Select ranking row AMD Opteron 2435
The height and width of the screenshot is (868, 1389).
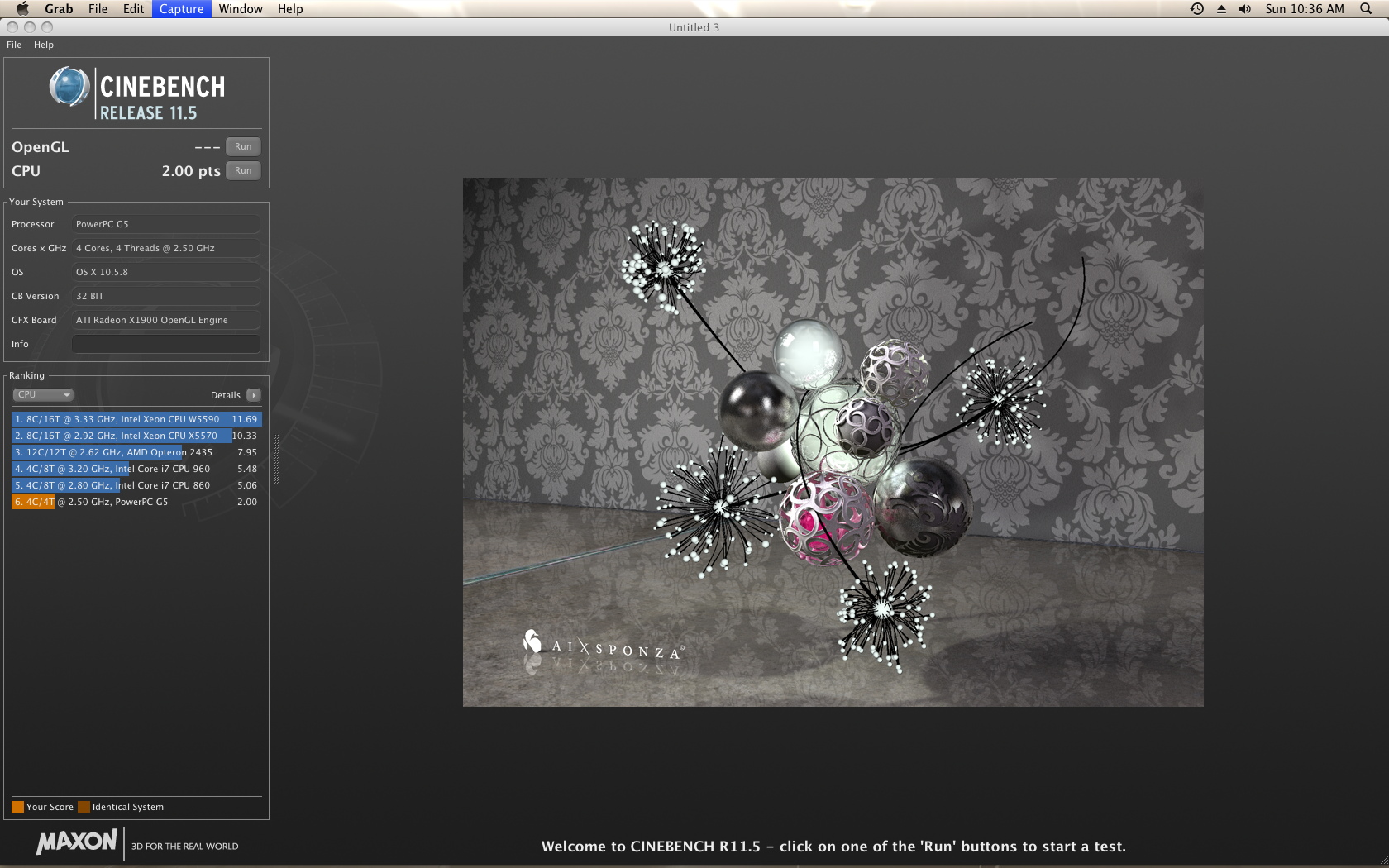pos(136,452)
